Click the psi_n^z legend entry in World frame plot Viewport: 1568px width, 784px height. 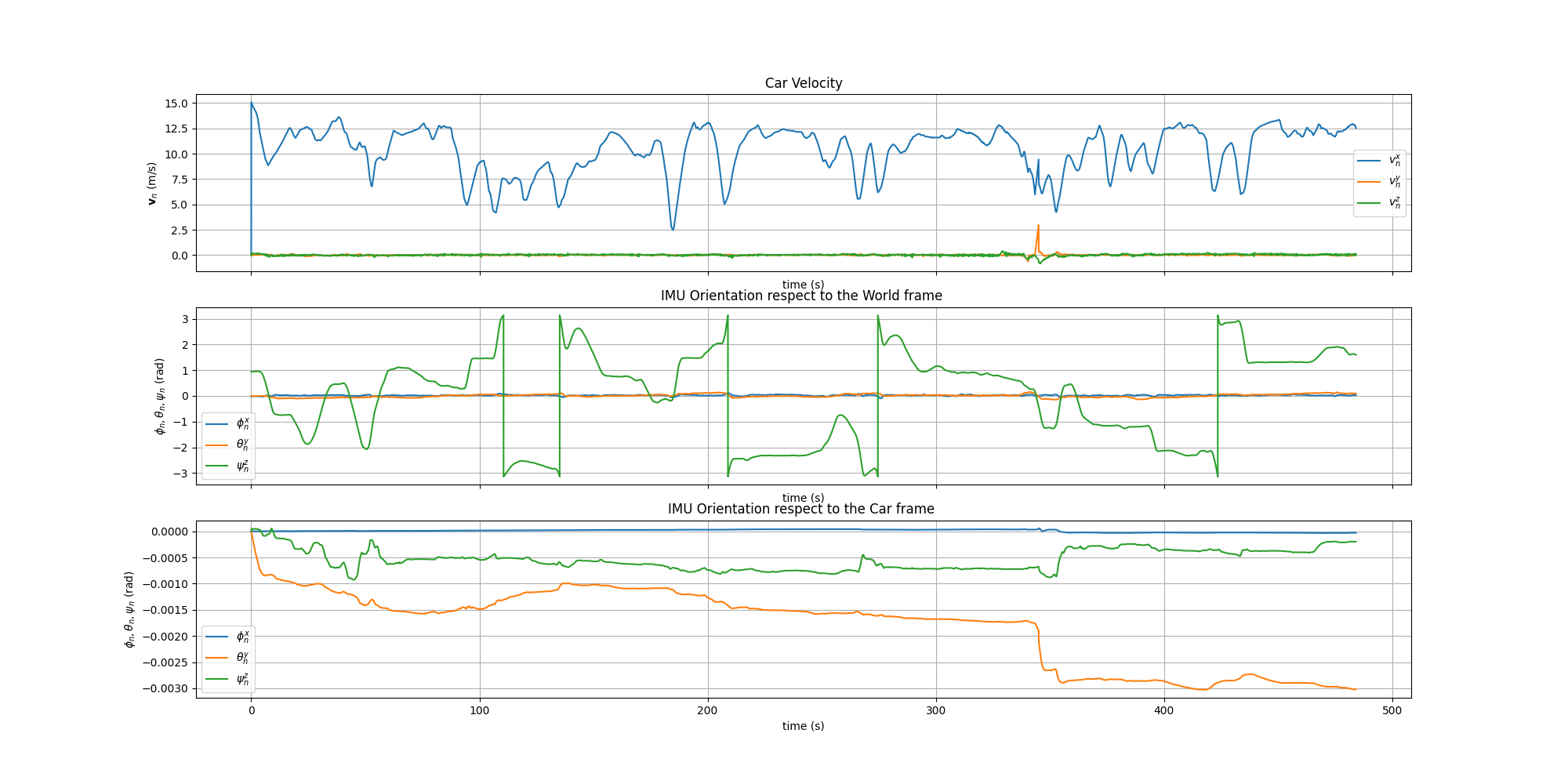227,466
